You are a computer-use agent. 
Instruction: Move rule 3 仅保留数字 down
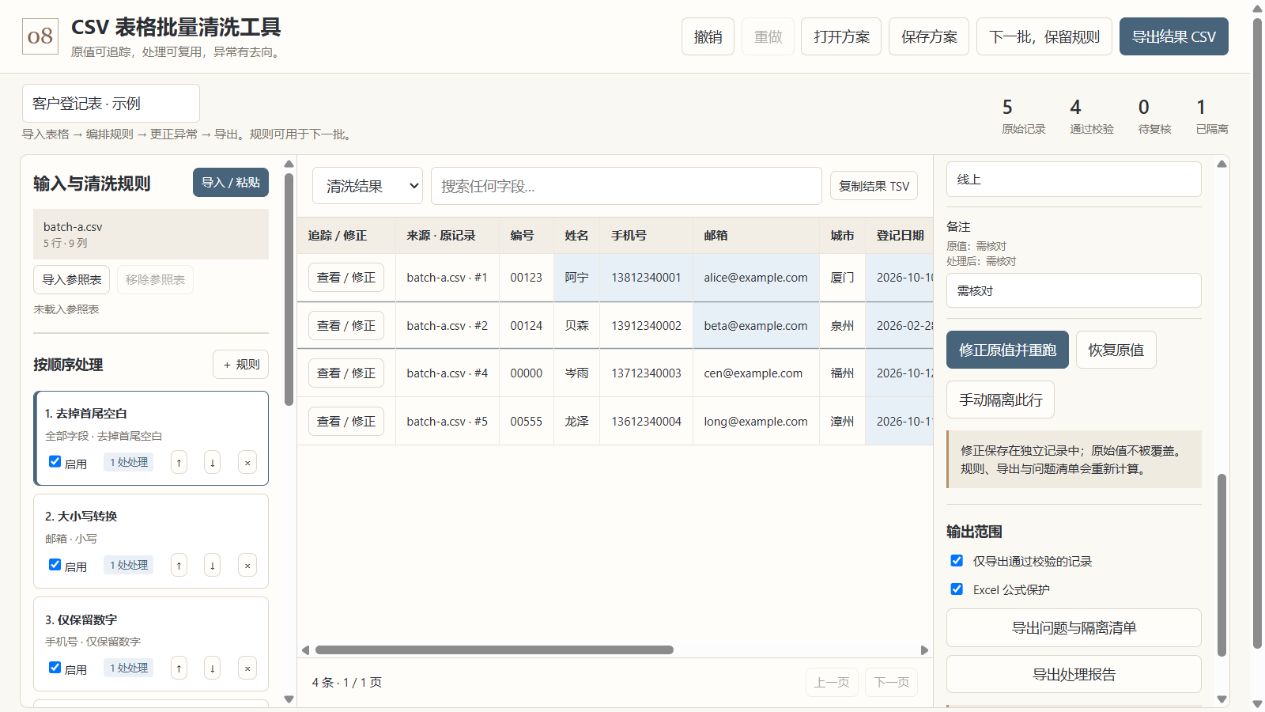[x=213, y=668]
